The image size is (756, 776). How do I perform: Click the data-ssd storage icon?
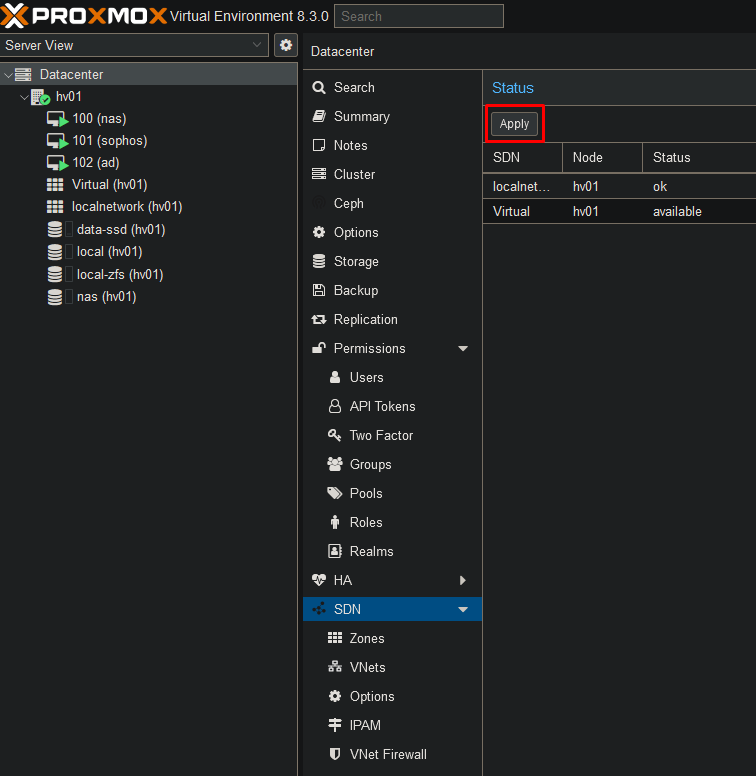[x=55, y=230]
